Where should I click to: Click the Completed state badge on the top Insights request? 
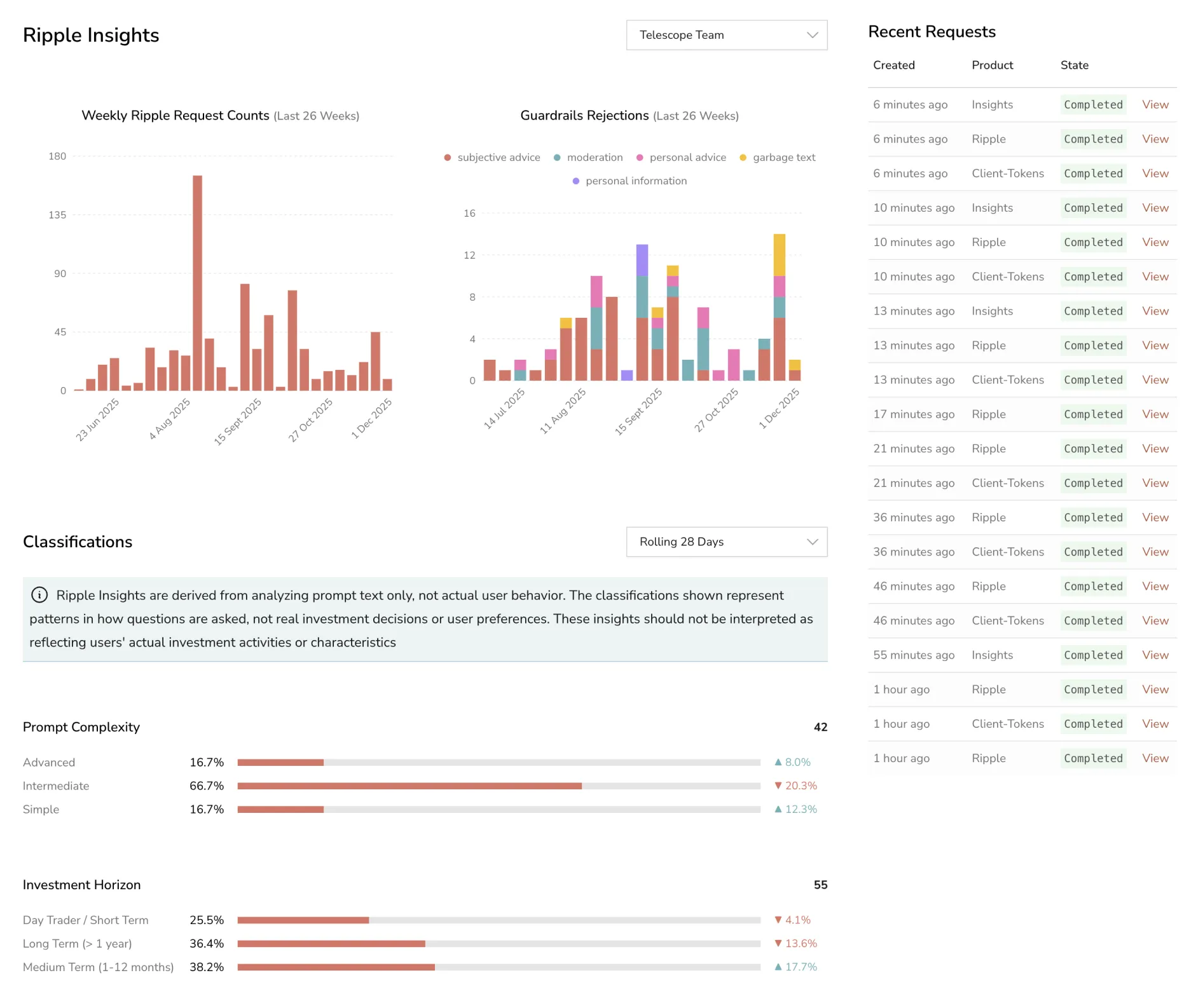[1092, 104]
